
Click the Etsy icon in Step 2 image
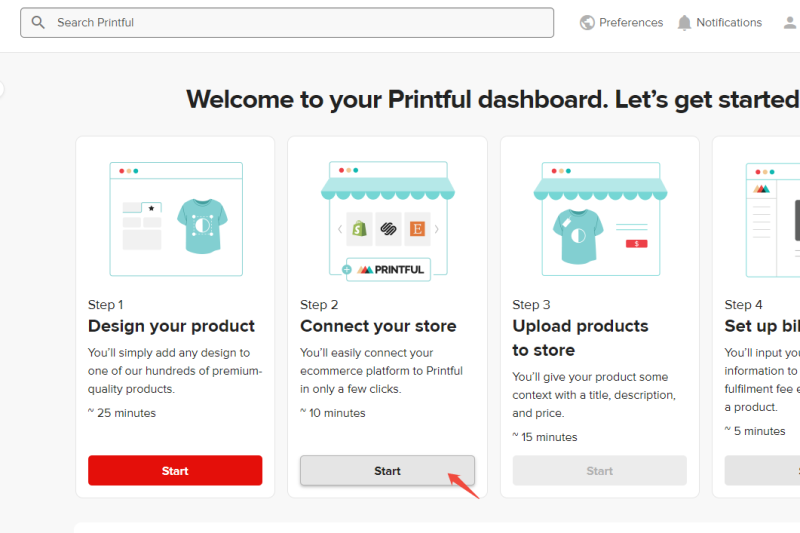(417, 229)
